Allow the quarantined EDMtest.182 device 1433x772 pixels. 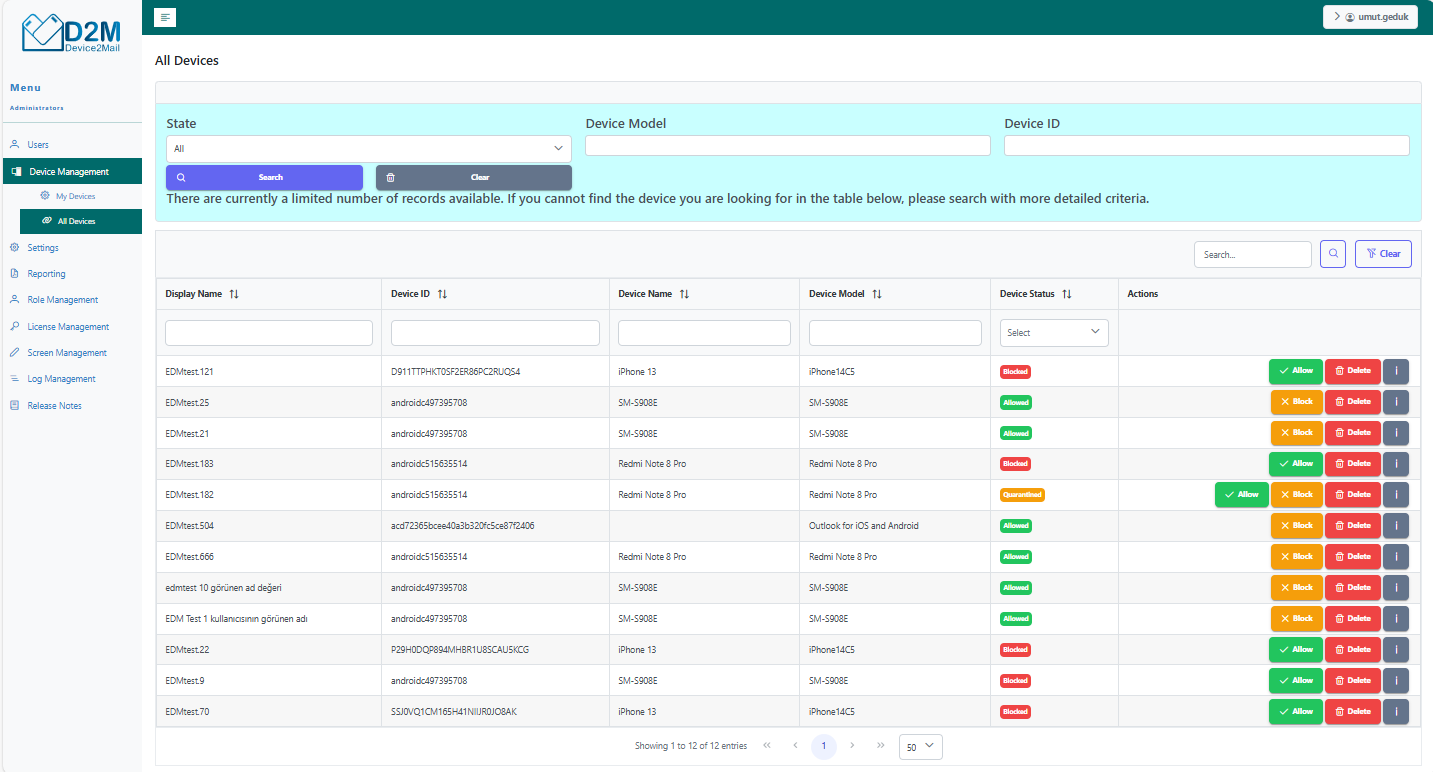click(1241, 495)
